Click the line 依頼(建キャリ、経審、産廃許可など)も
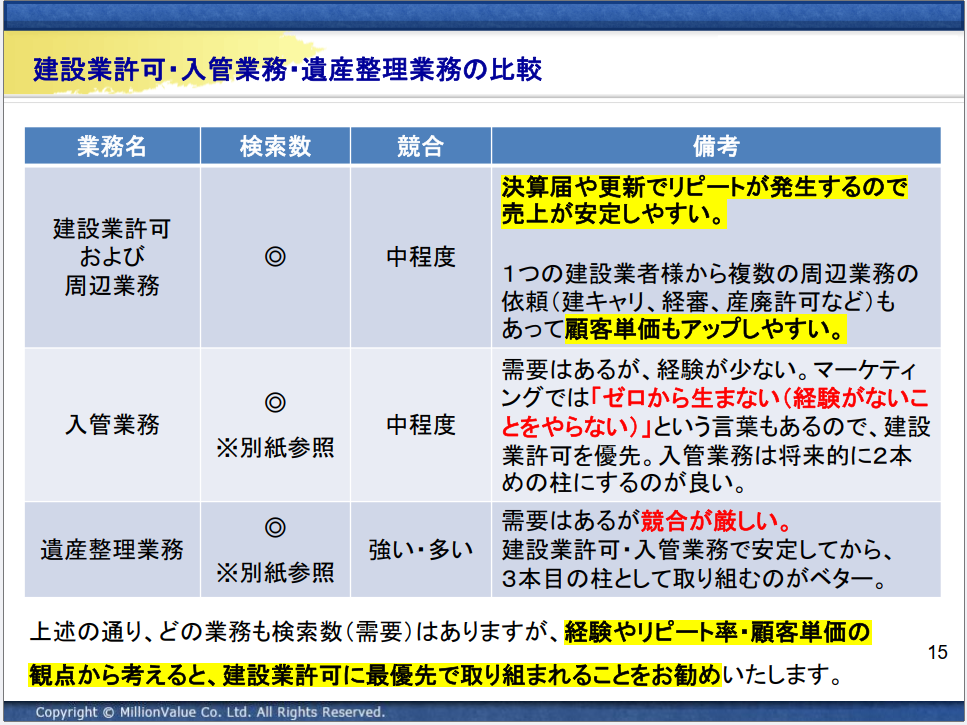This screenshot has height=725, width=967. pos(698,301)
